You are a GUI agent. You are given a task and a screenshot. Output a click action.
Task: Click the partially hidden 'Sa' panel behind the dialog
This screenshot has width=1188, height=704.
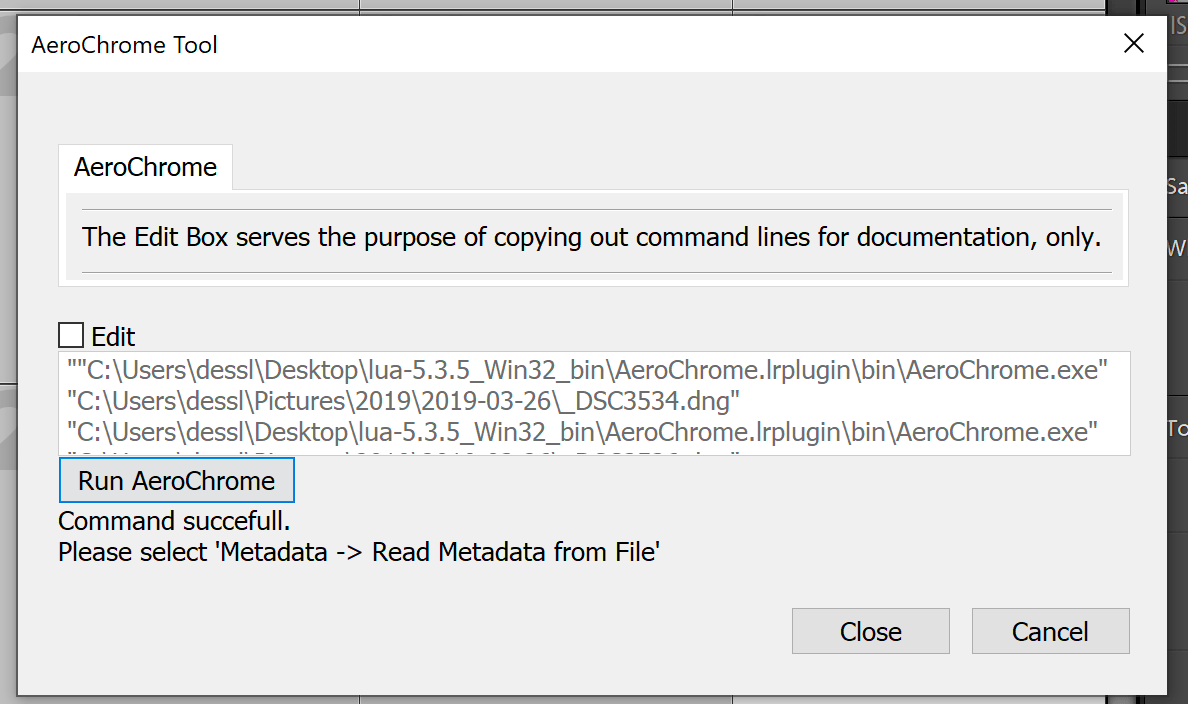[x=1177, y=186]
